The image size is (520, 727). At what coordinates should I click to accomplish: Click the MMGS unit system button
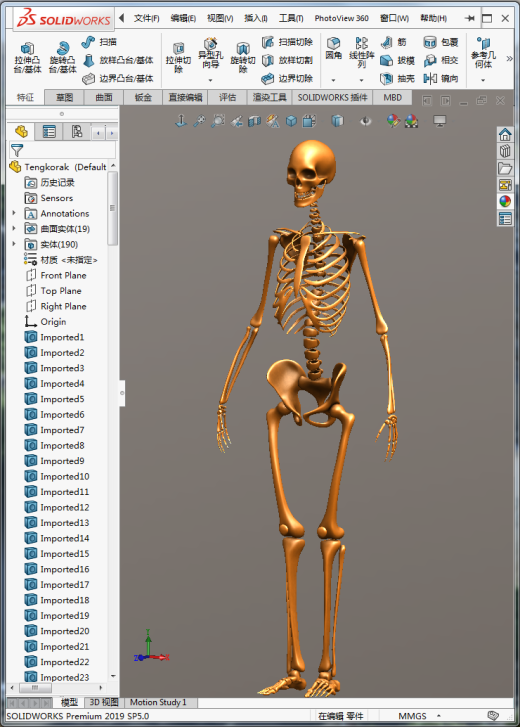click(412, 716)
